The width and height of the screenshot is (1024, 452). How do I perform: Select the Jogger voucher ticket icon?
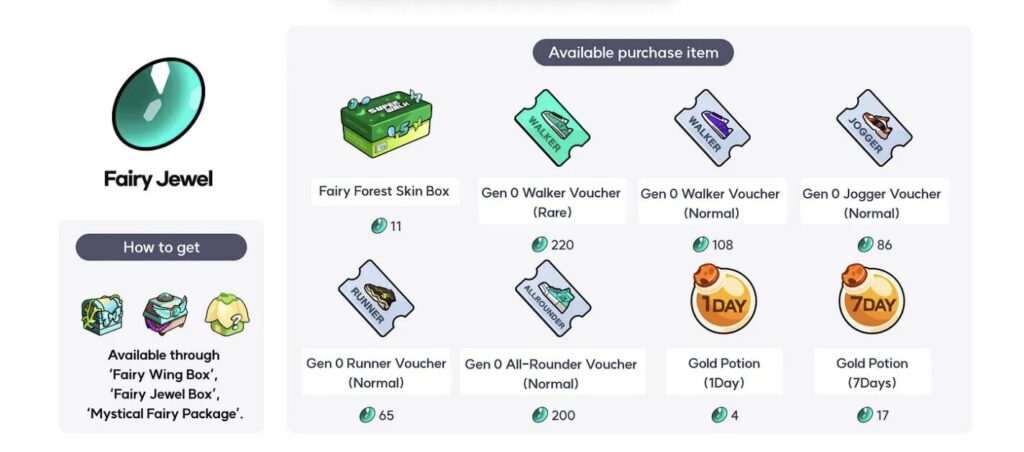[874, 128]
